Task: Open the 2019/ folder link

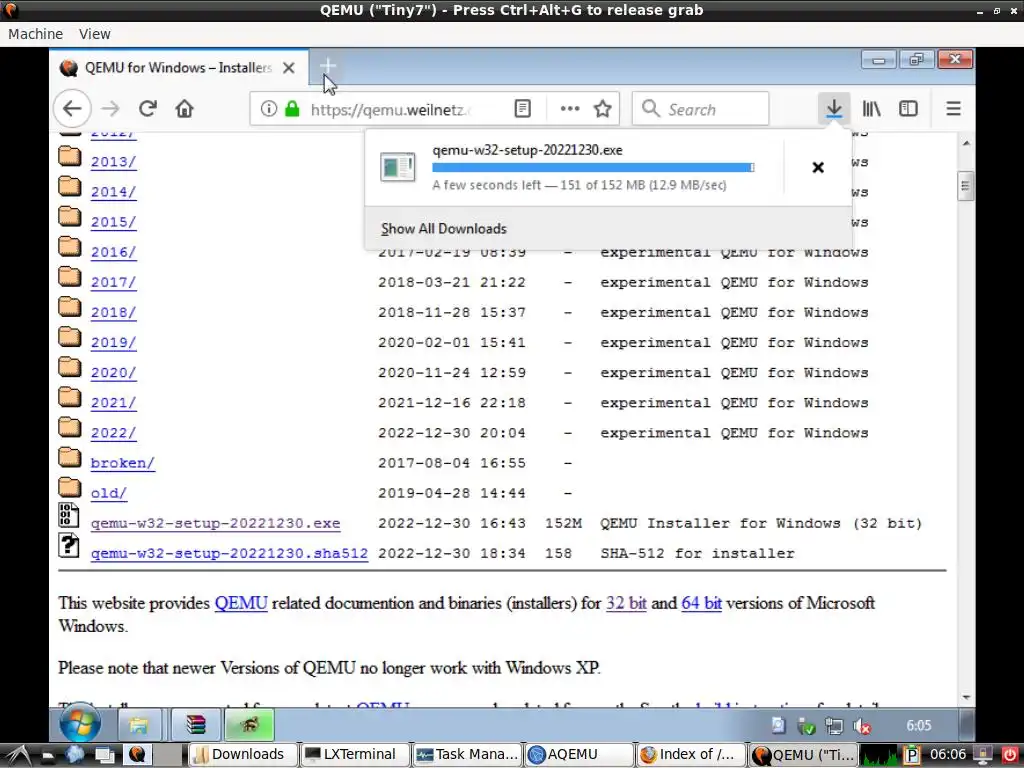Action: tap(113, 342)
